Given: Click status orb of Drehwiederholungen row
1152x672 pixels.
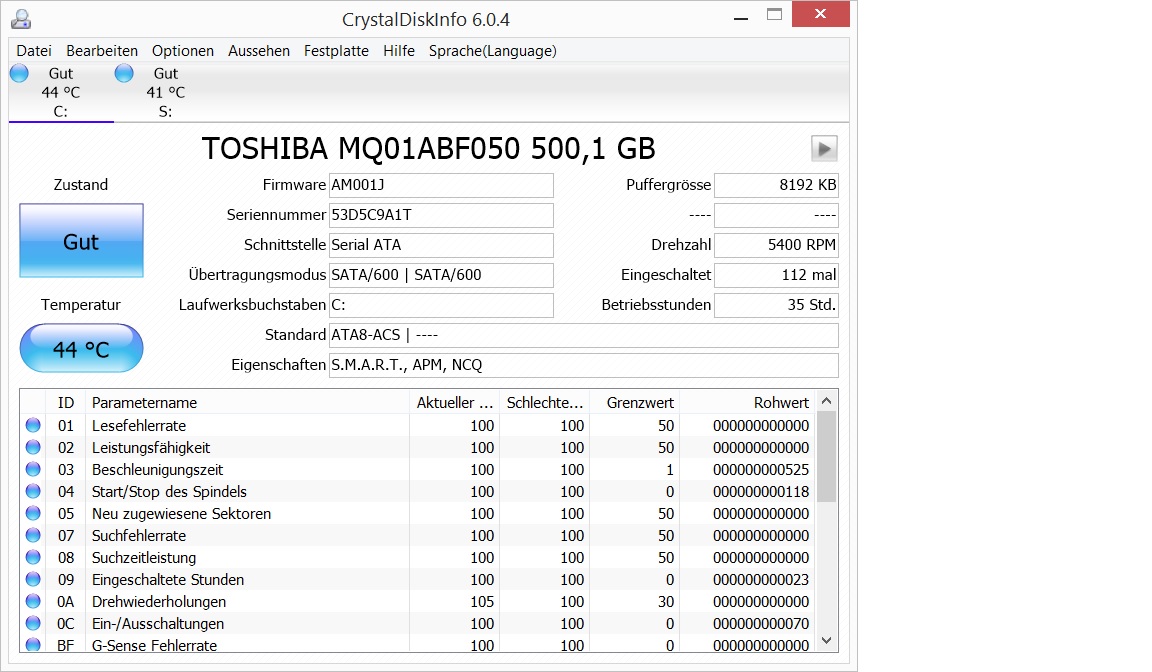Looking at the screenshot, I should (33, 601).
